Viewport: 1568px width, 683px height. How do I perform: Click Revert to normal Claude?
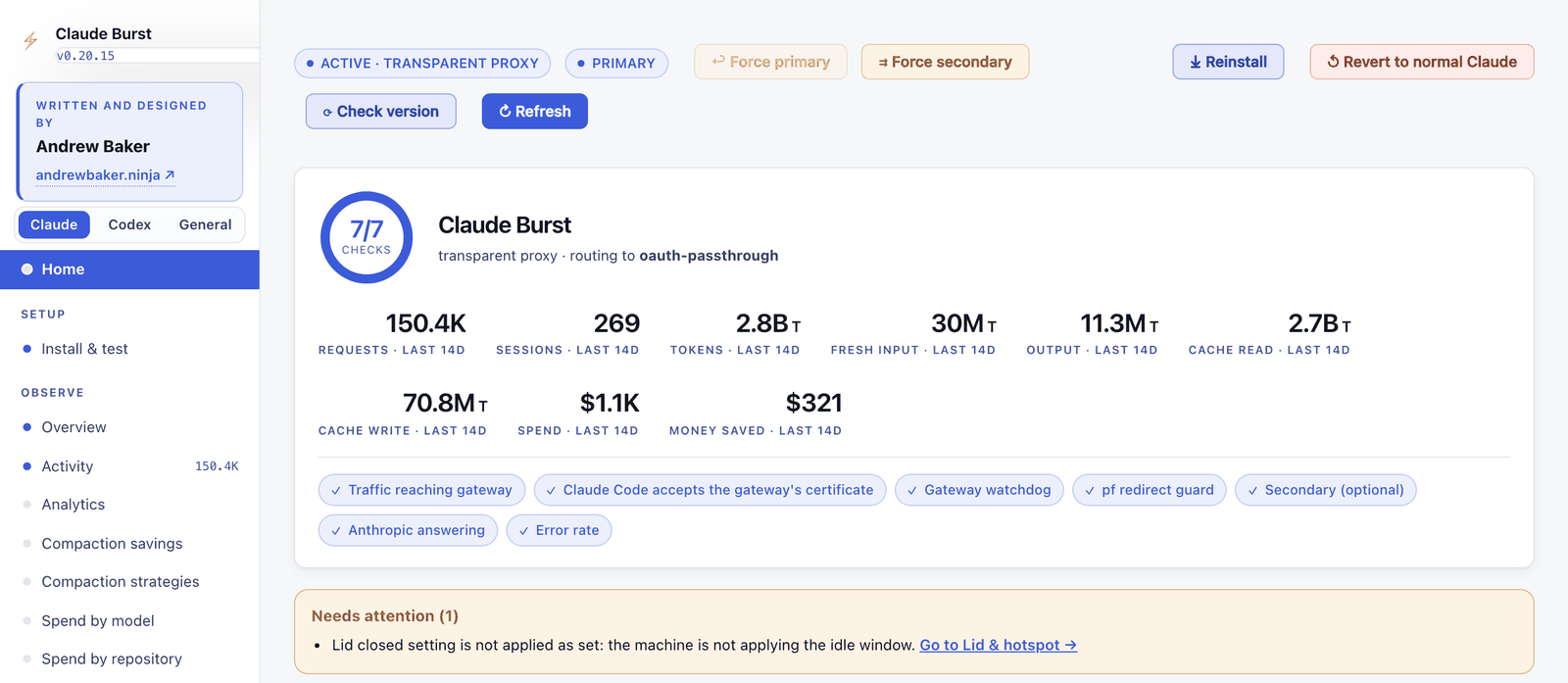(x=1422, y=62)
